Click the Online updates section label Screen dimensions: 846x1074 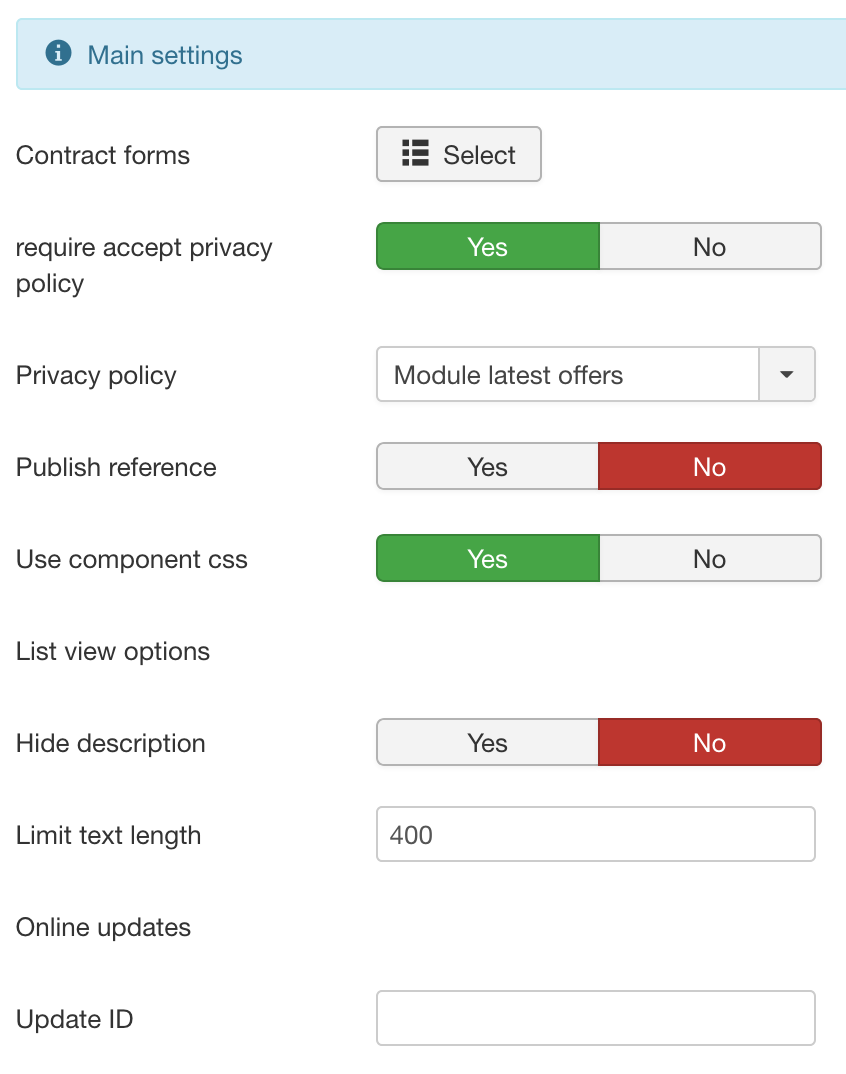103,927
